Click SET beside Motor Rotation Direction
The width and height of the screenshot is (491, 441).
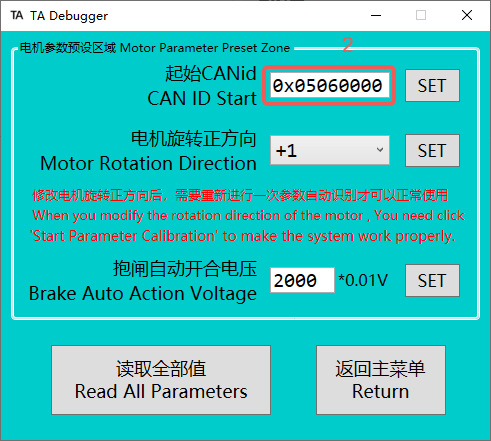(x=432, y=151)
